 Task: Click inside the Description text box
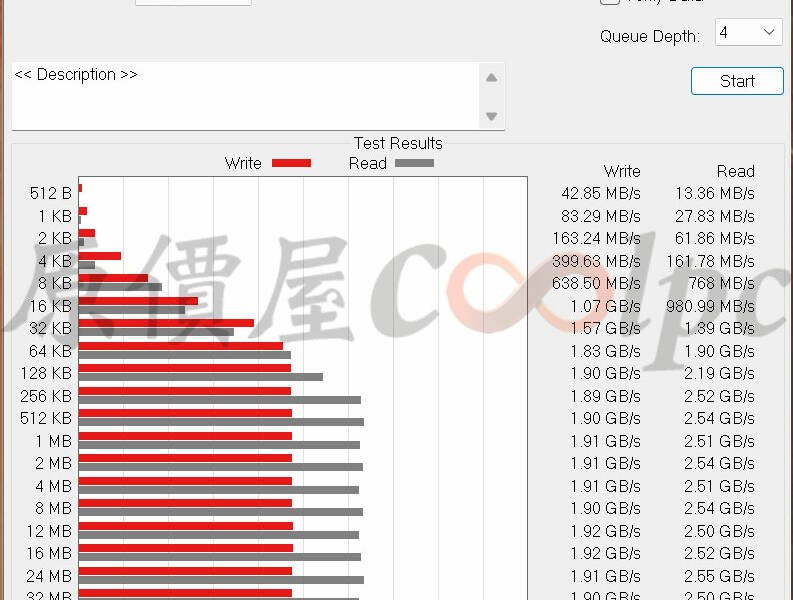245,96
